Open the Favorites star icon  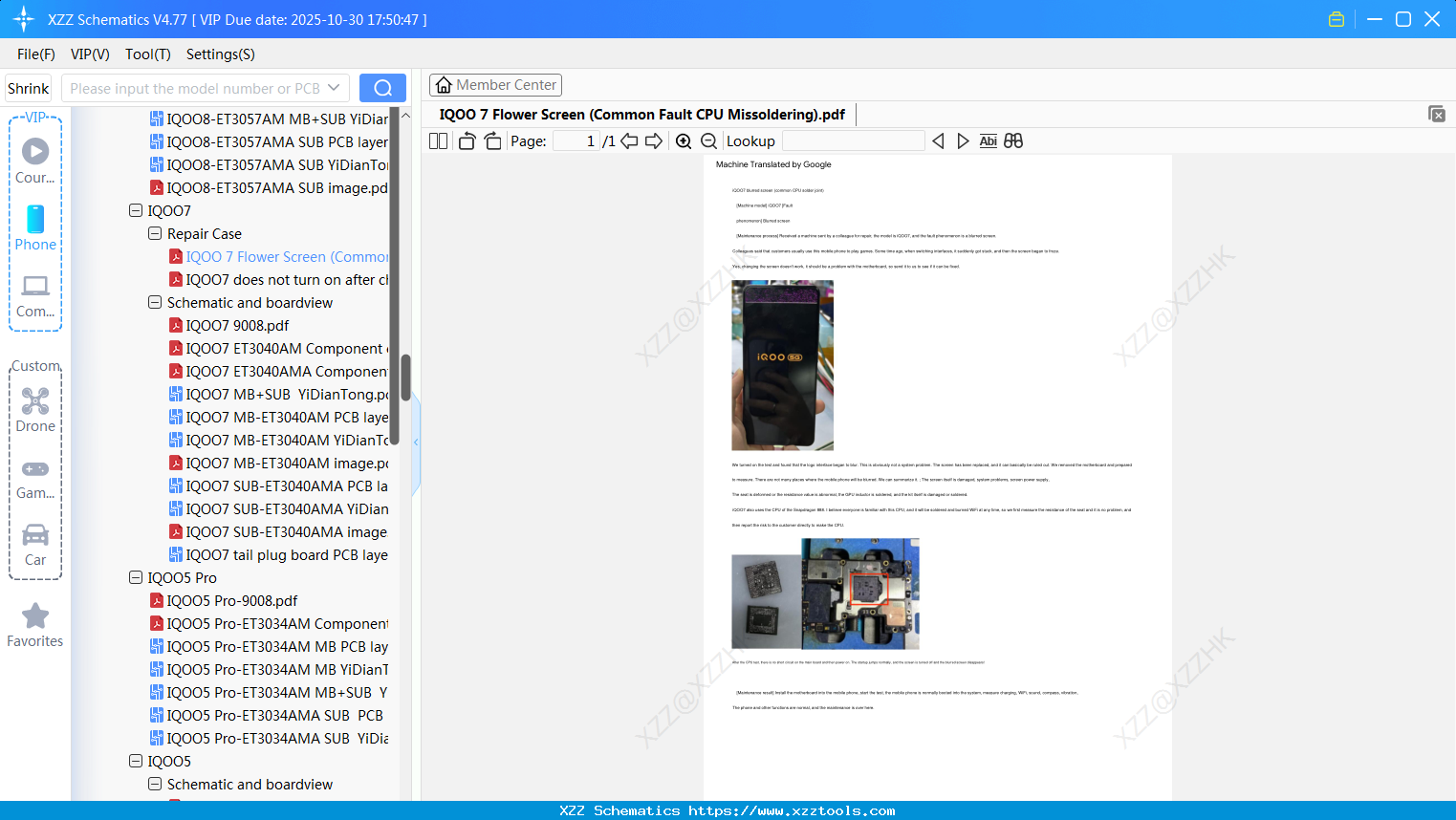(x=35, y=626)
